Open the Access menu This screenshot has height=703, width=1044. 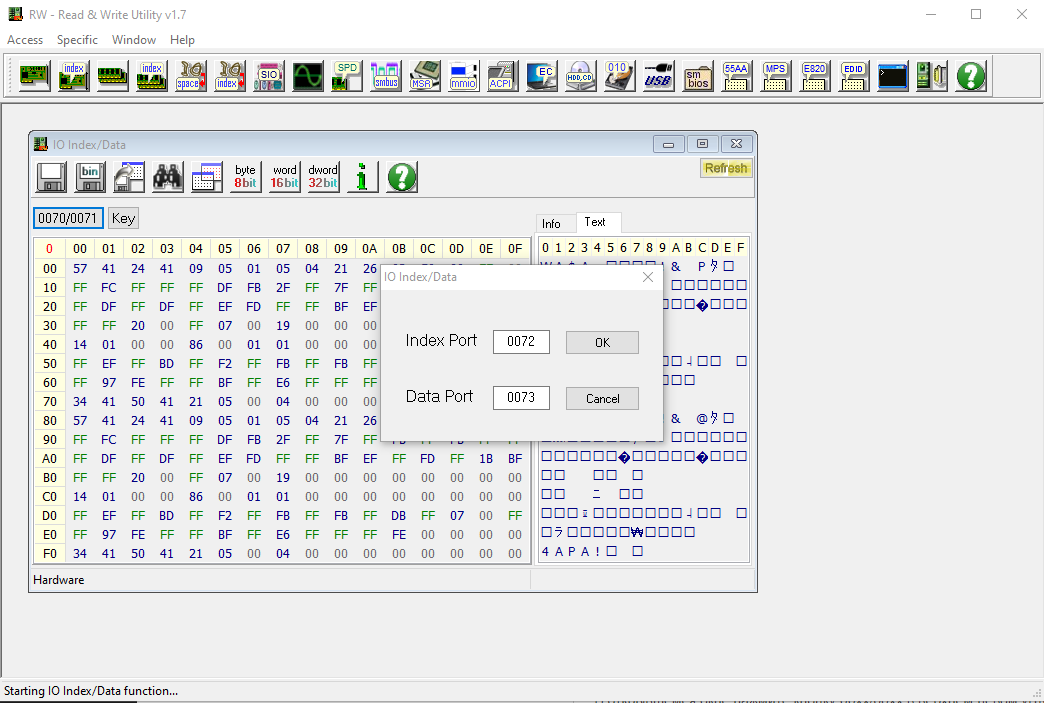(25, 40)
